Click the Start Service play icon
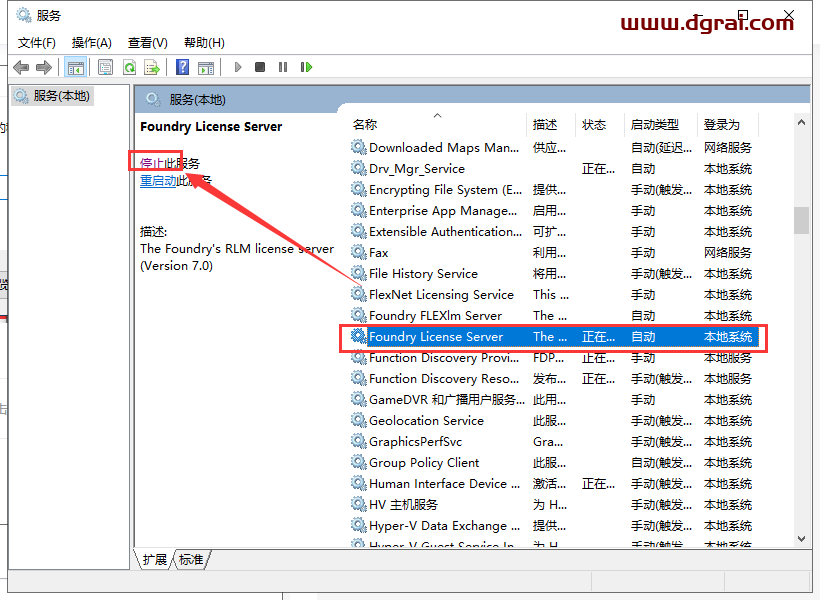This screenshot has height=600, width=820. (x=238, y=67)
